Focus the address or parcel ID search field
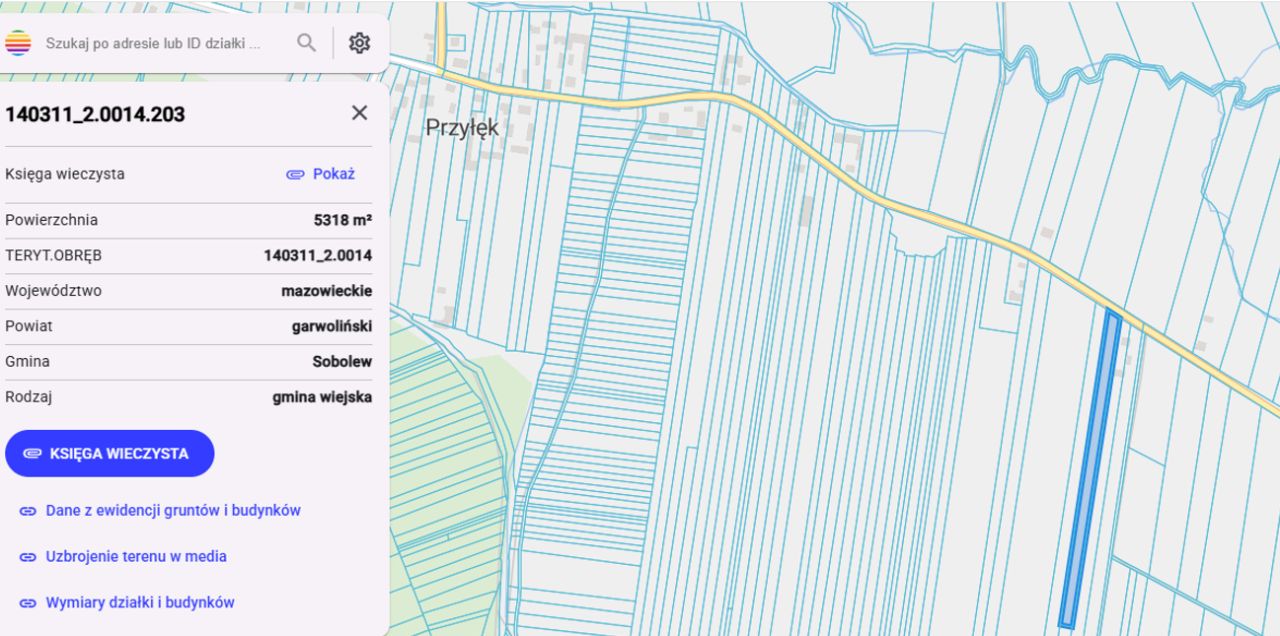 point(153,44)
